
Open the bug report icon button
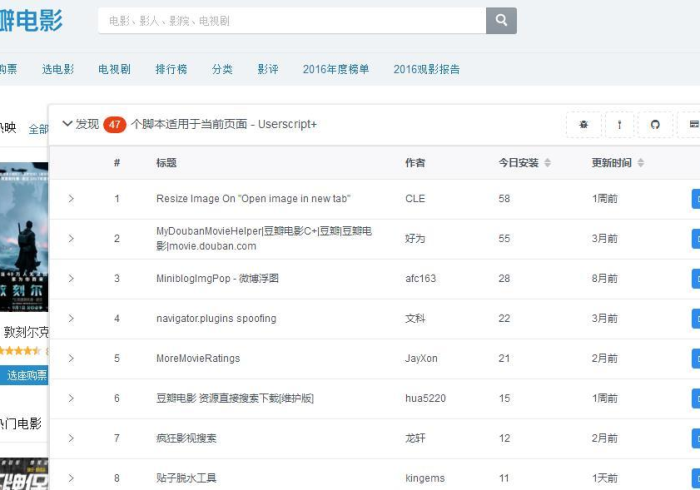pyautogui.click(x=583, y=124)
